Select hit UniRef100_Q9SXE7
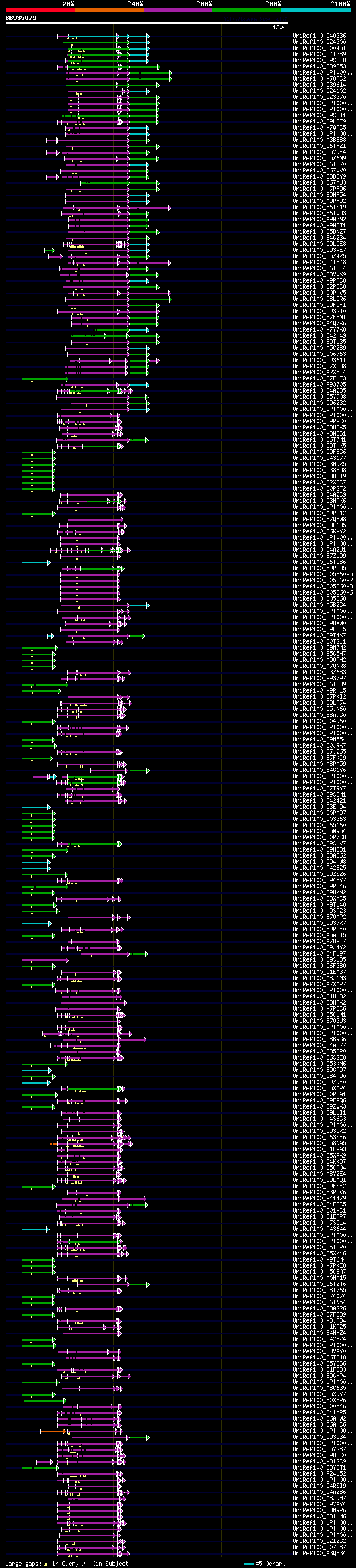The width and height of the screenshot is (356, 1568). pos(319,250)
